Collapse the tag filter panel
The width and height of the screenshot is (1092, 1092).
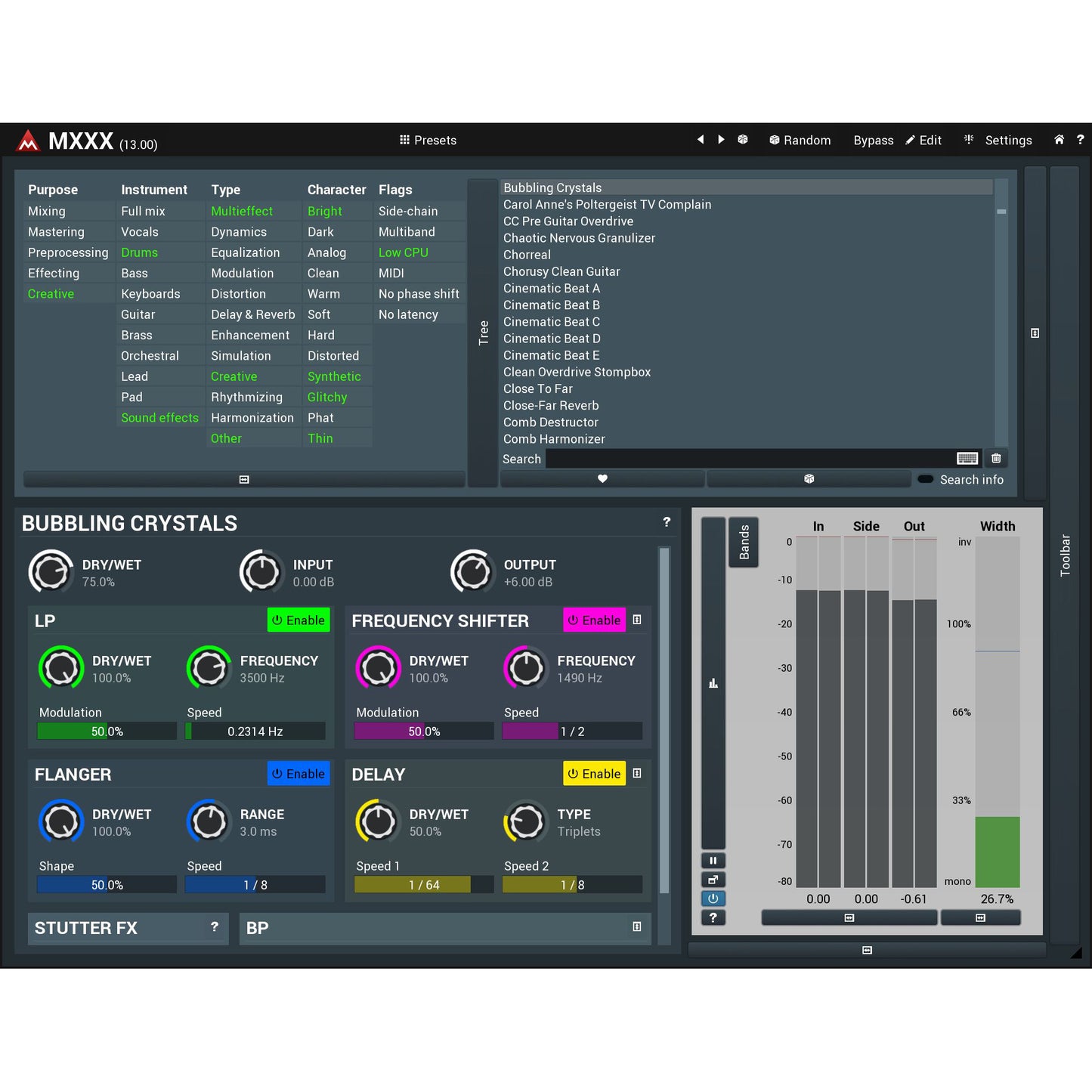[244, 480]
